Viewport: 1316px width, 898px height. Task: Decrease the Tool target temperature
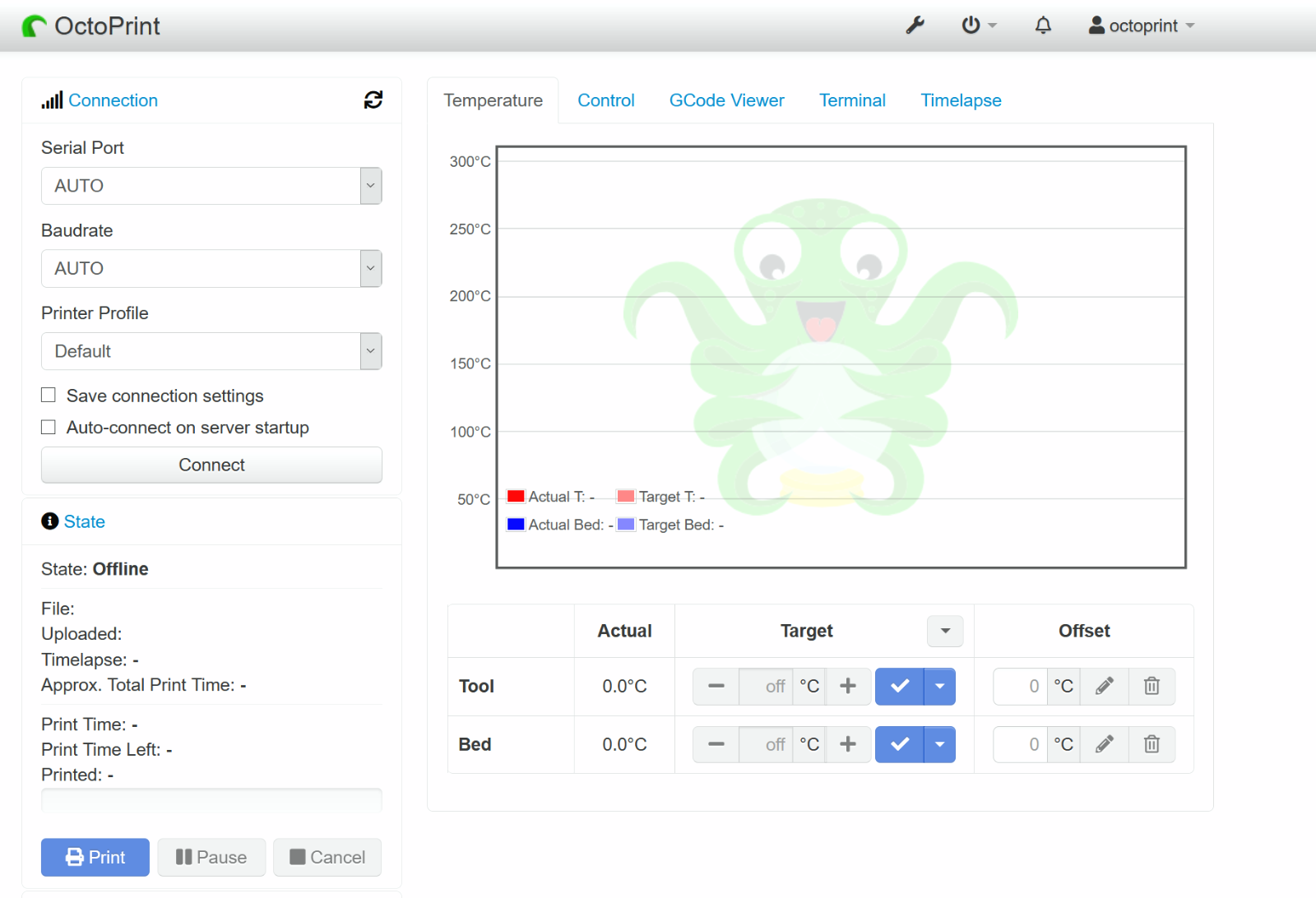716,686
